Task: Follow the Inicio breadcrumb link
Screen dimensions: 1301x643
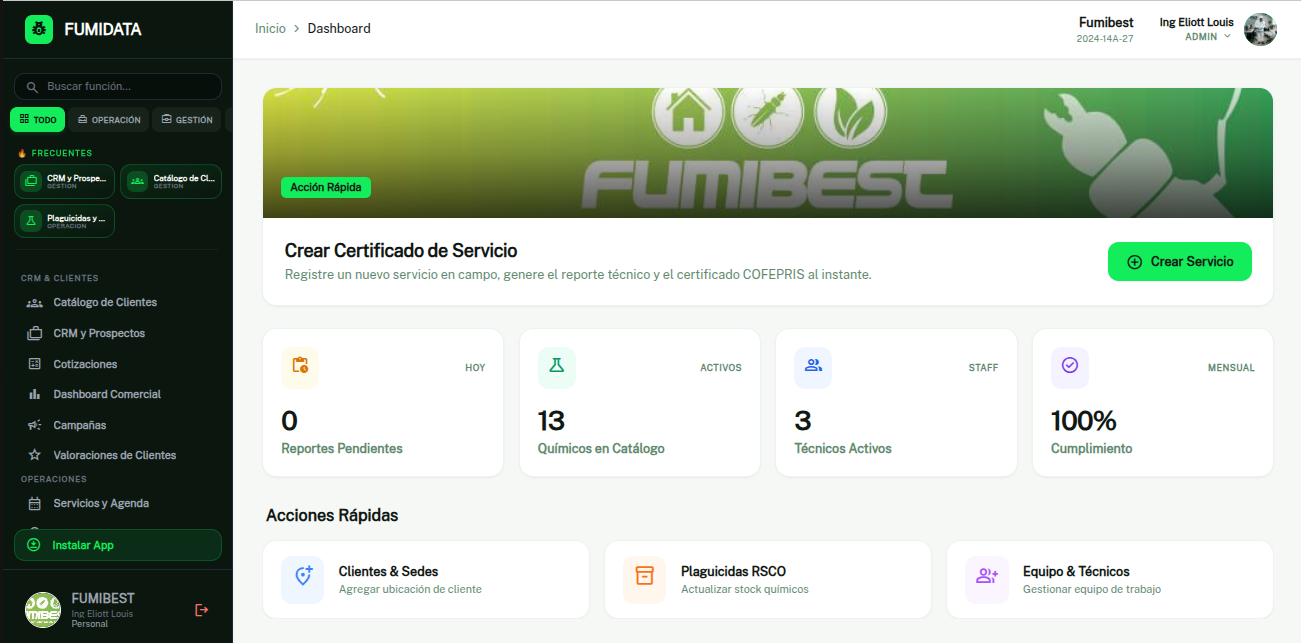Action: coord(270,29)
